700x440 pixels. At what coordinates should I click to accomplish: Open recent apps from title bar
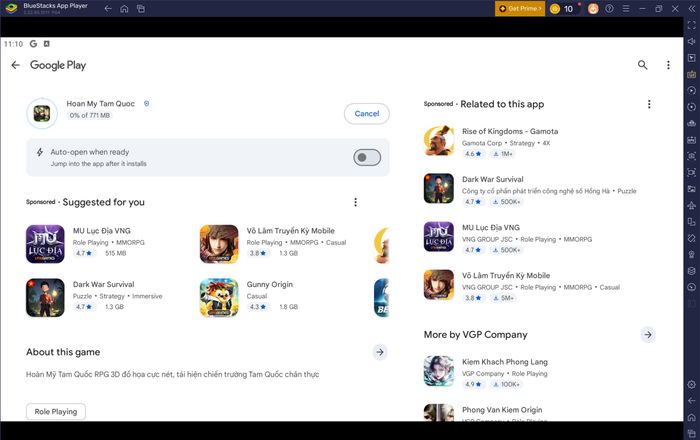[x=141, y=8]
